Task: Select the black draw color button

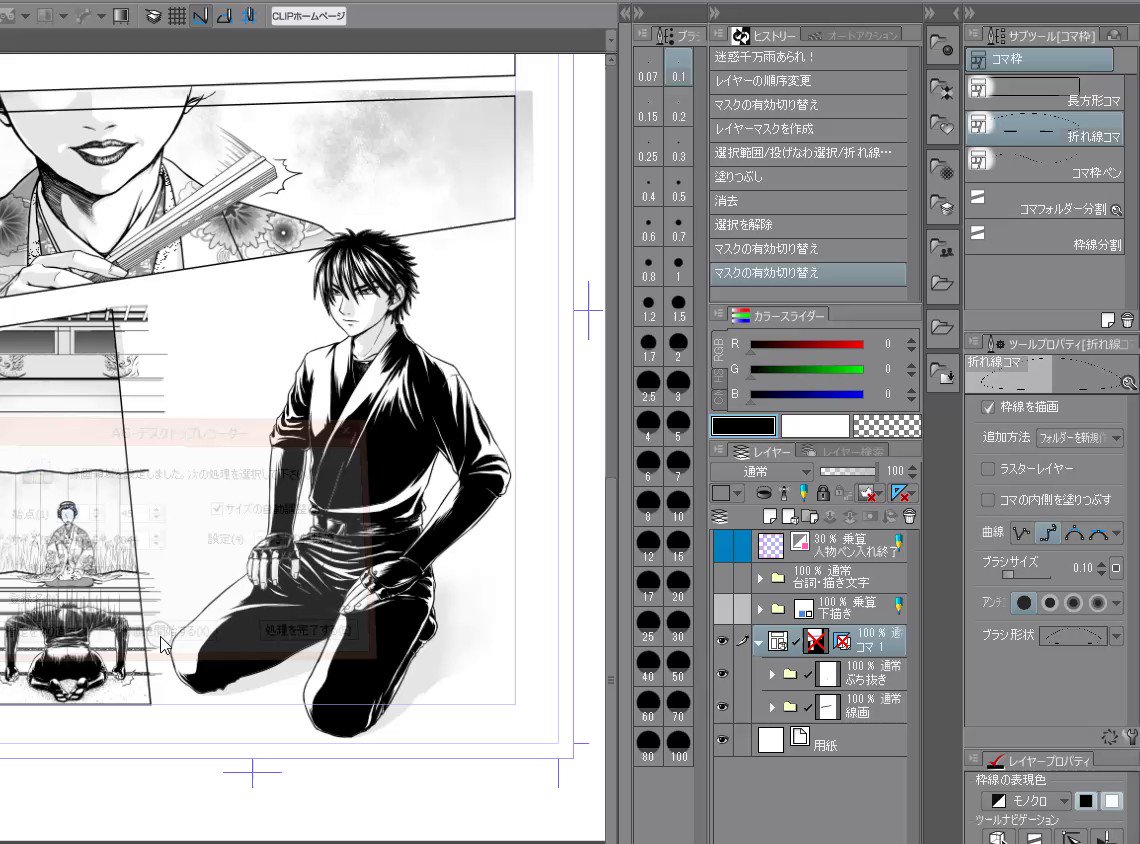Action: (1086, 800)
